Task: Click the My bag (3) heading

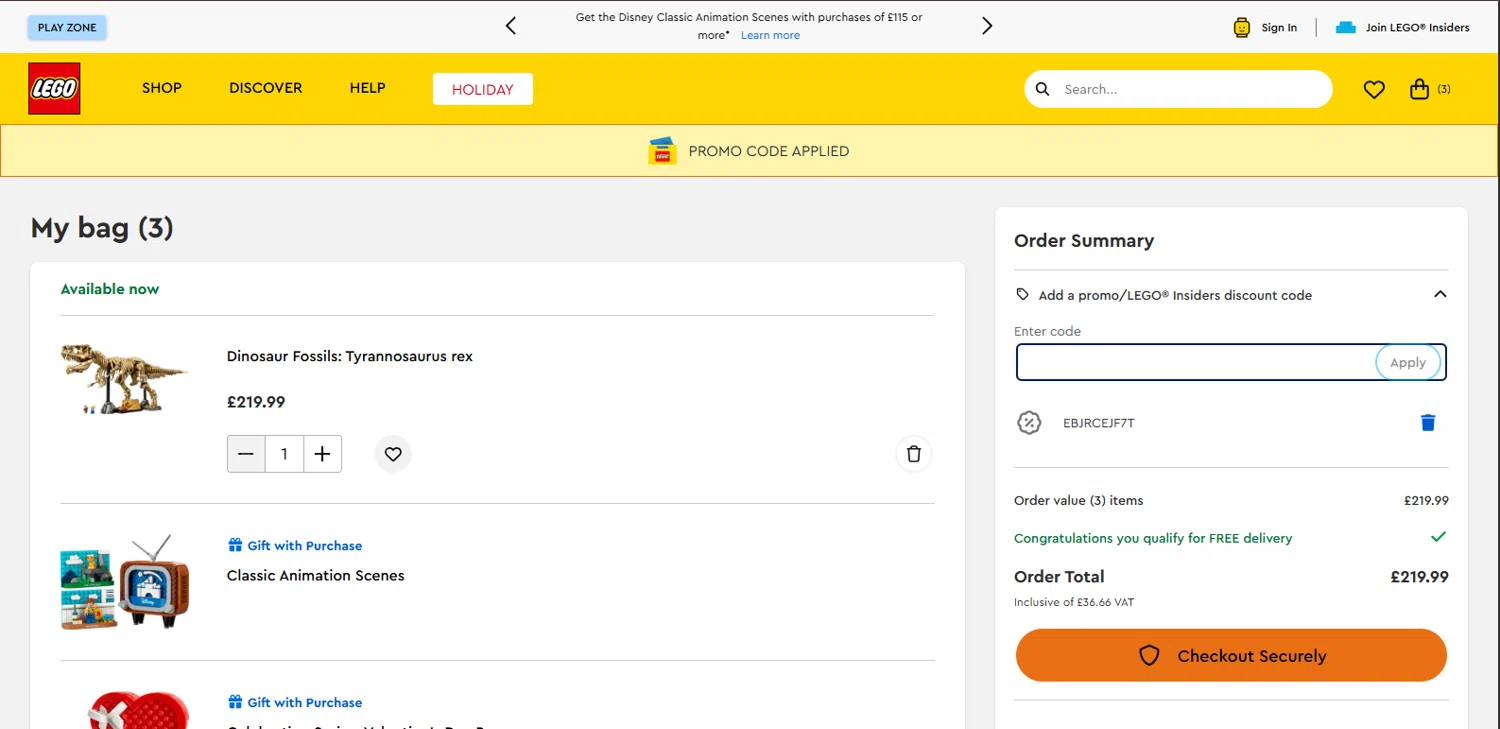Action: tap(102, 228)
